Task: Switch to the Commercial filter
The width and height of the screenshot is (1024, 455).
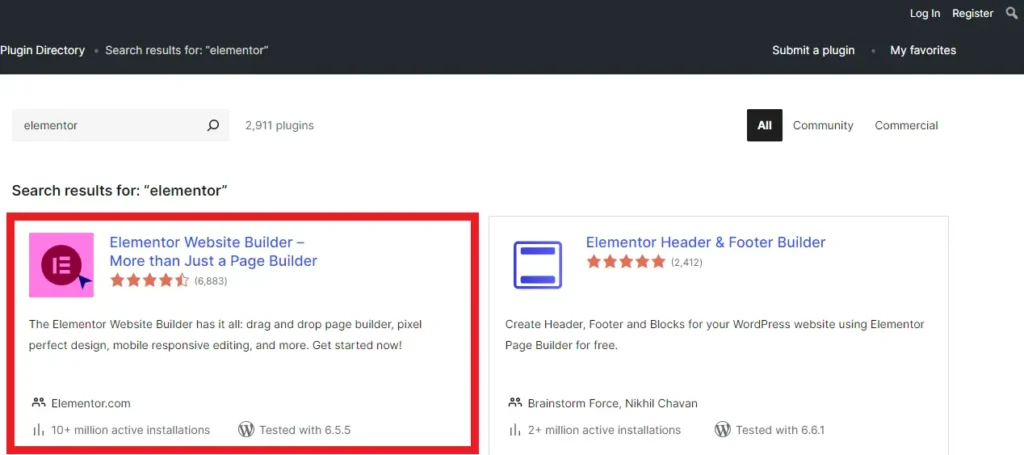Action: 906,126
